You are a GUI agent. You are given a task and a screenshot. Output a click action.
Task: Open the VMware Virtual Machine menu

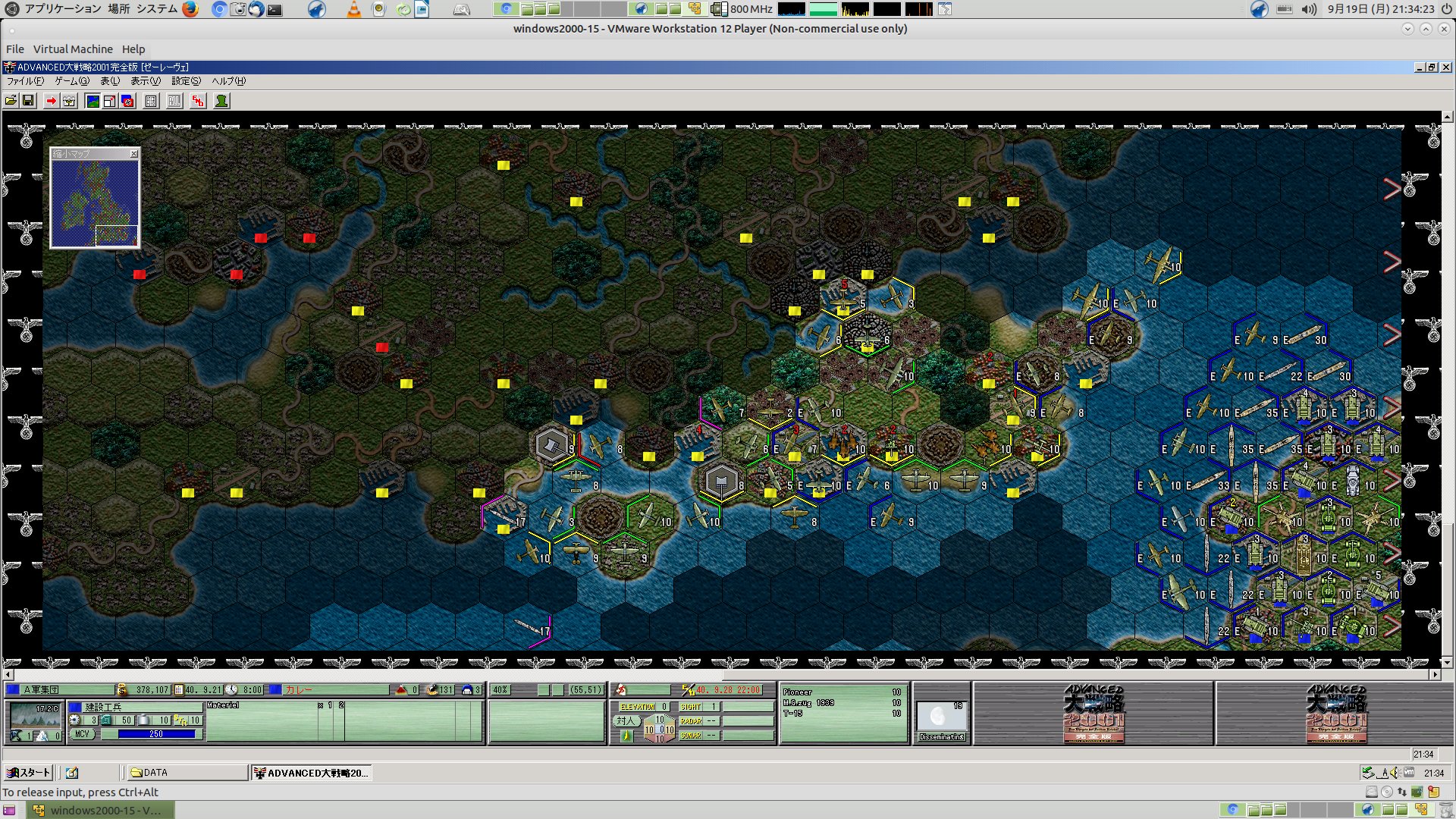coord(73,49)
